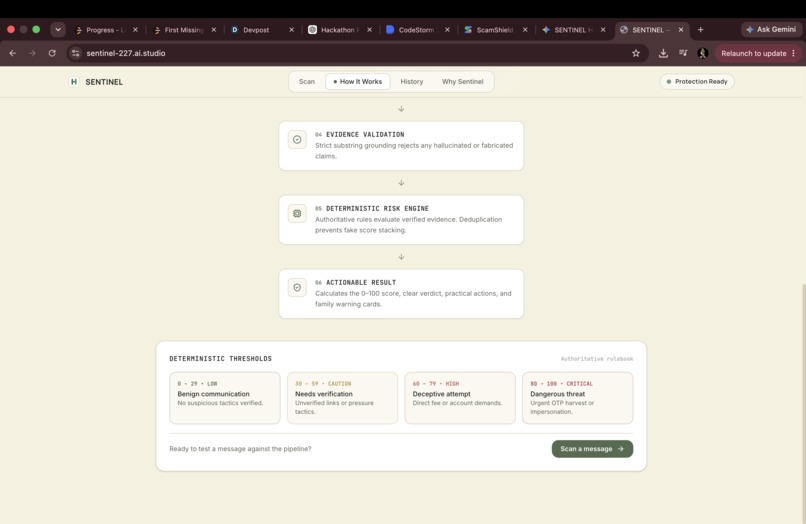Open a new browser tab
Screen dimensions: 806x524
tap(700, 30)
